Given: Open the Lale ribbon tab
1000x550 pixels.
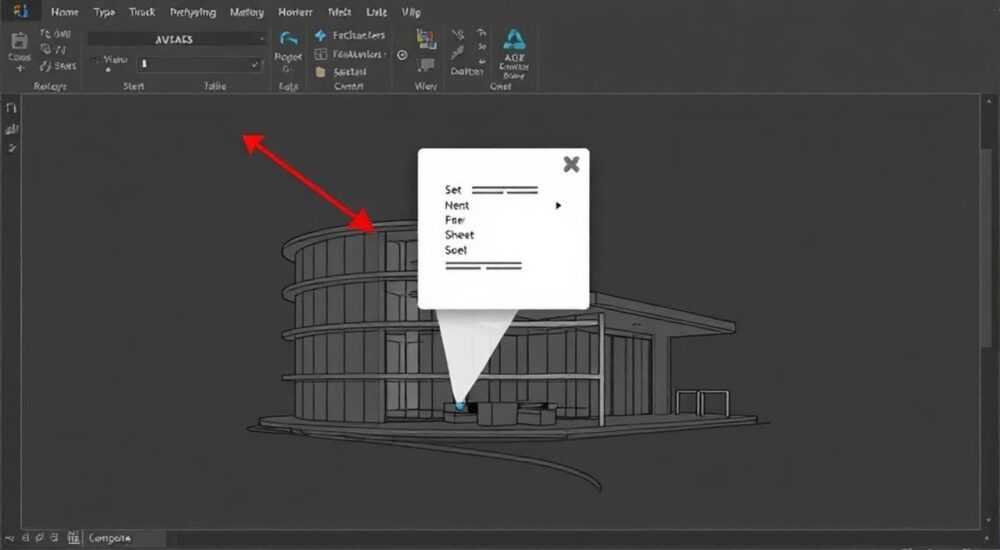Looking at the screenshot, I should coord(376,12).
